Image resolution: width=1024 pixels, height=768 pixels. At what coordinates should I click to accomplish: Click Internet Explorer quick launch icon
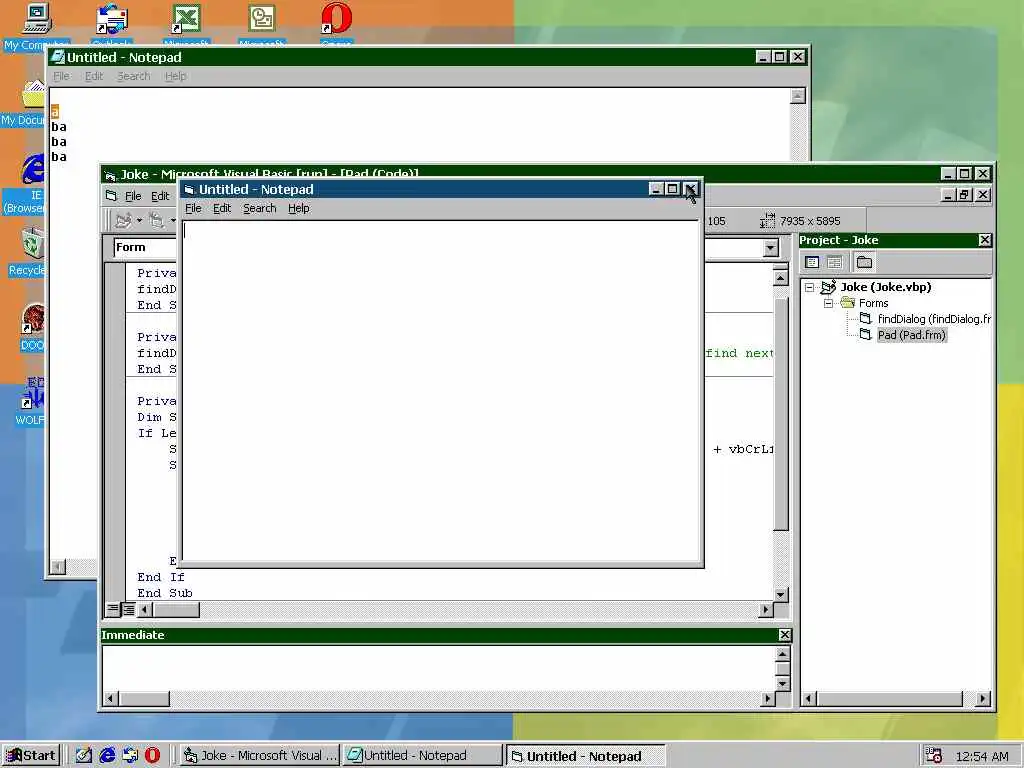coord(107,756)
